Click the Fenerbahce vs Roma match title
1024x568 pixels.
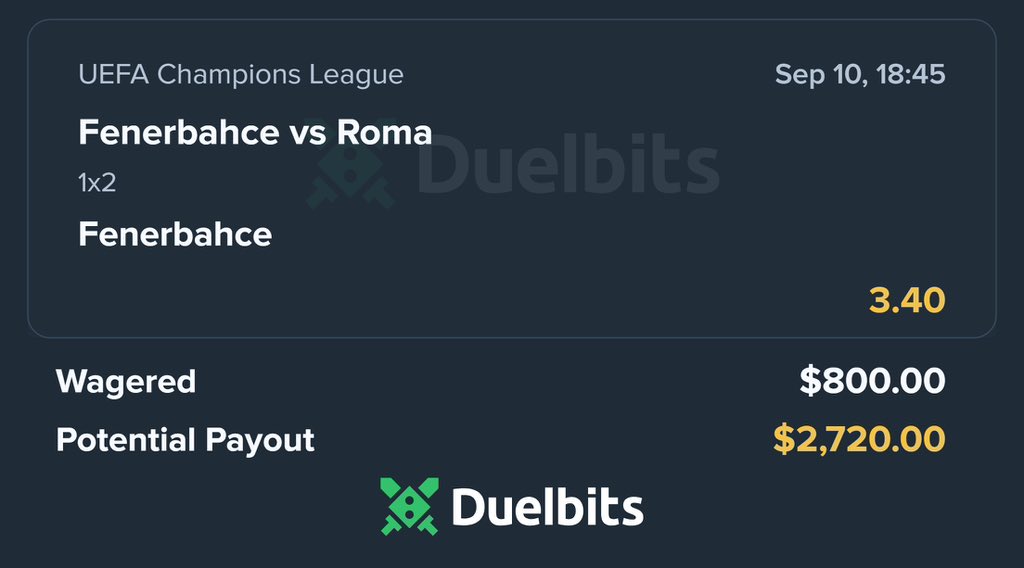click(x=255, y=133)
